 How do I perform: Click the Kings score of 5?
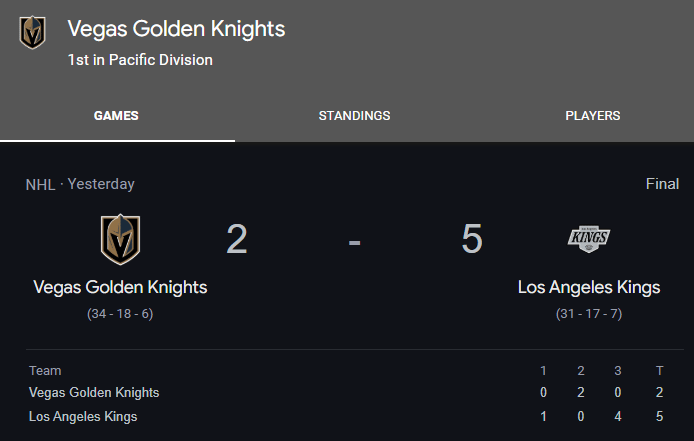472,239
